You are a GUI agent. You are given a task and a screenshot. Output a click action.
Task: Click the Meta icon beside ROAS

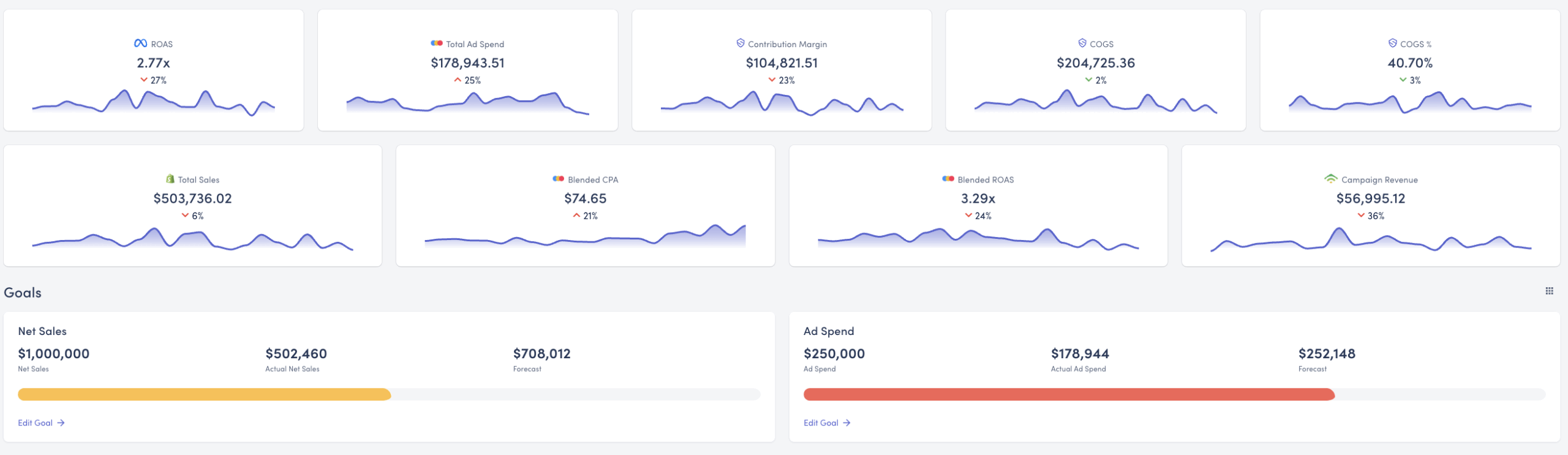pos(140,43)
